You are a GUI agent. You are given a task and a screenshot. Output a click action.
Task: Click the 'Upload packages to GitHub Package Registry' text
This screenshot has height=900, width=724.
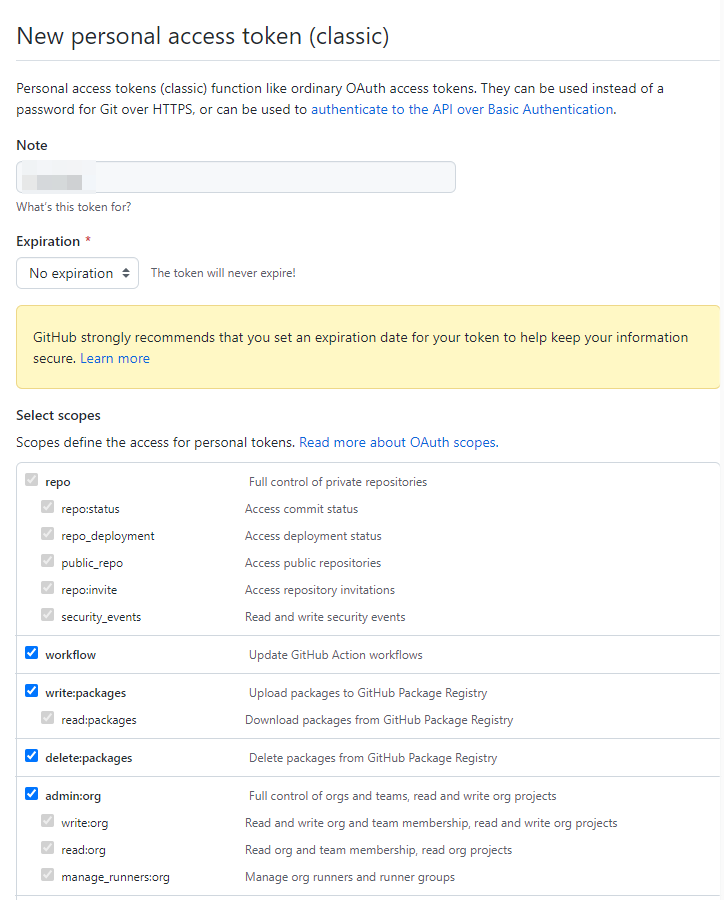pyautogui.click(x=368, y=693)
